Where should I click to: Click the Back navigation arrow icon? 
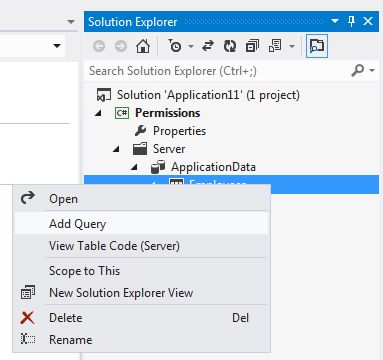(x=99, y=46)
